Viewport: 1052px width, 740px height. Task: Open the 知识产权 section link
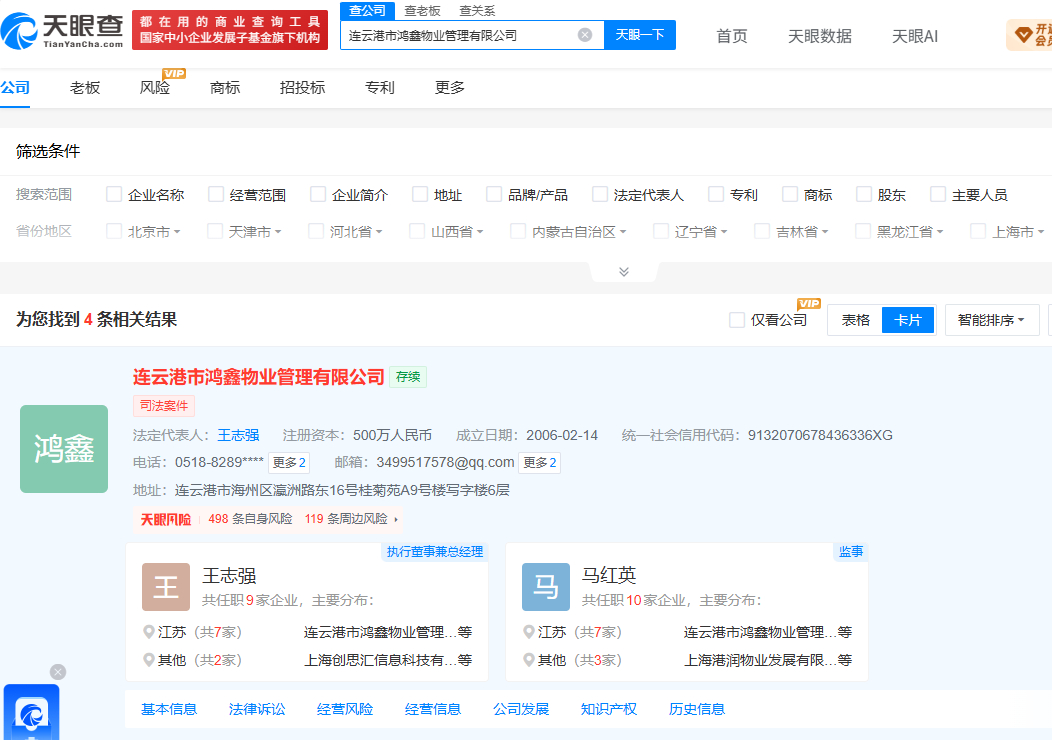coord(609,709)
